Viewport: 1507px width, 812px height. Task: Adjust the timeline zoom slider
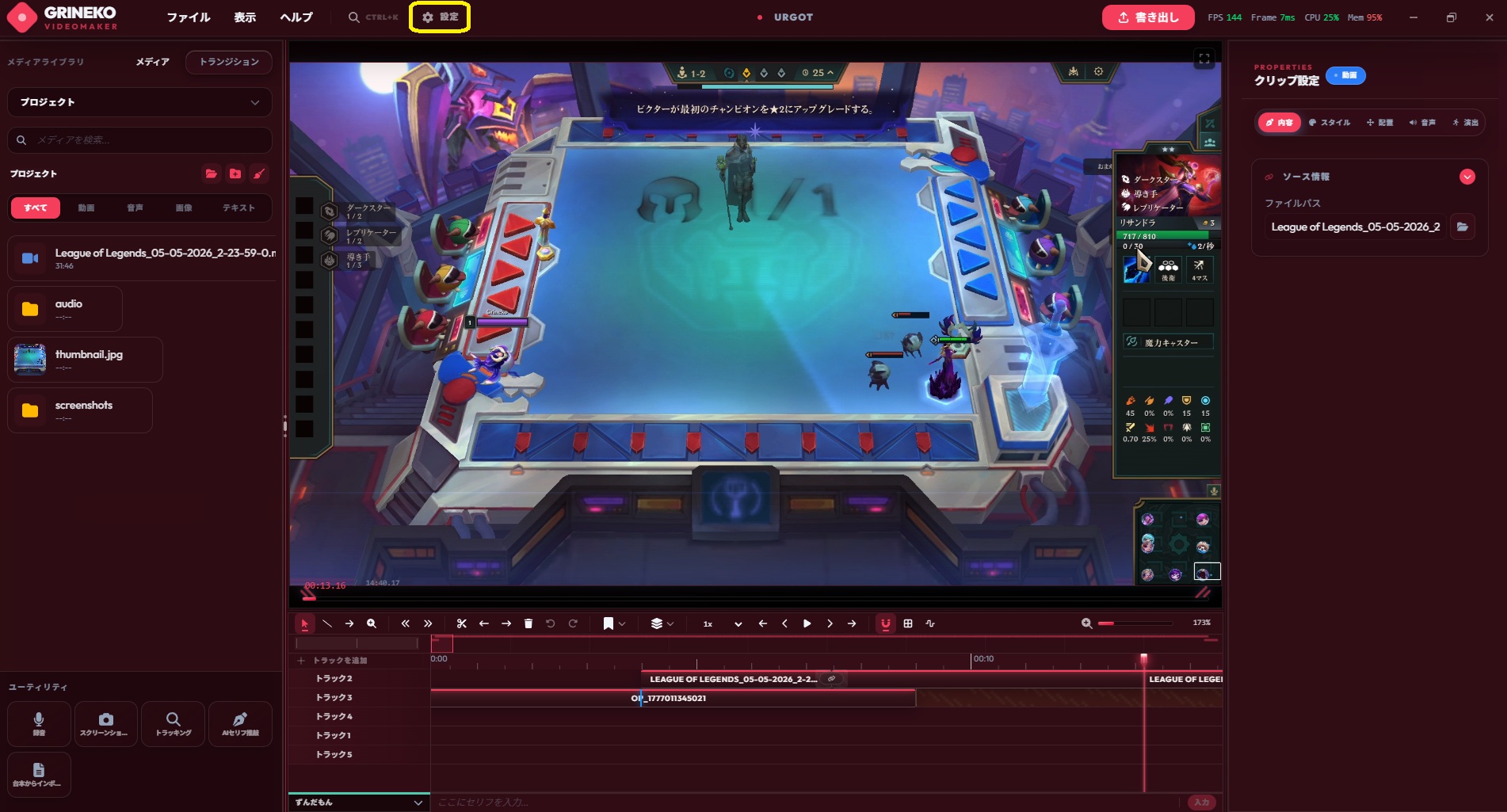click(x=1135, y=623)
